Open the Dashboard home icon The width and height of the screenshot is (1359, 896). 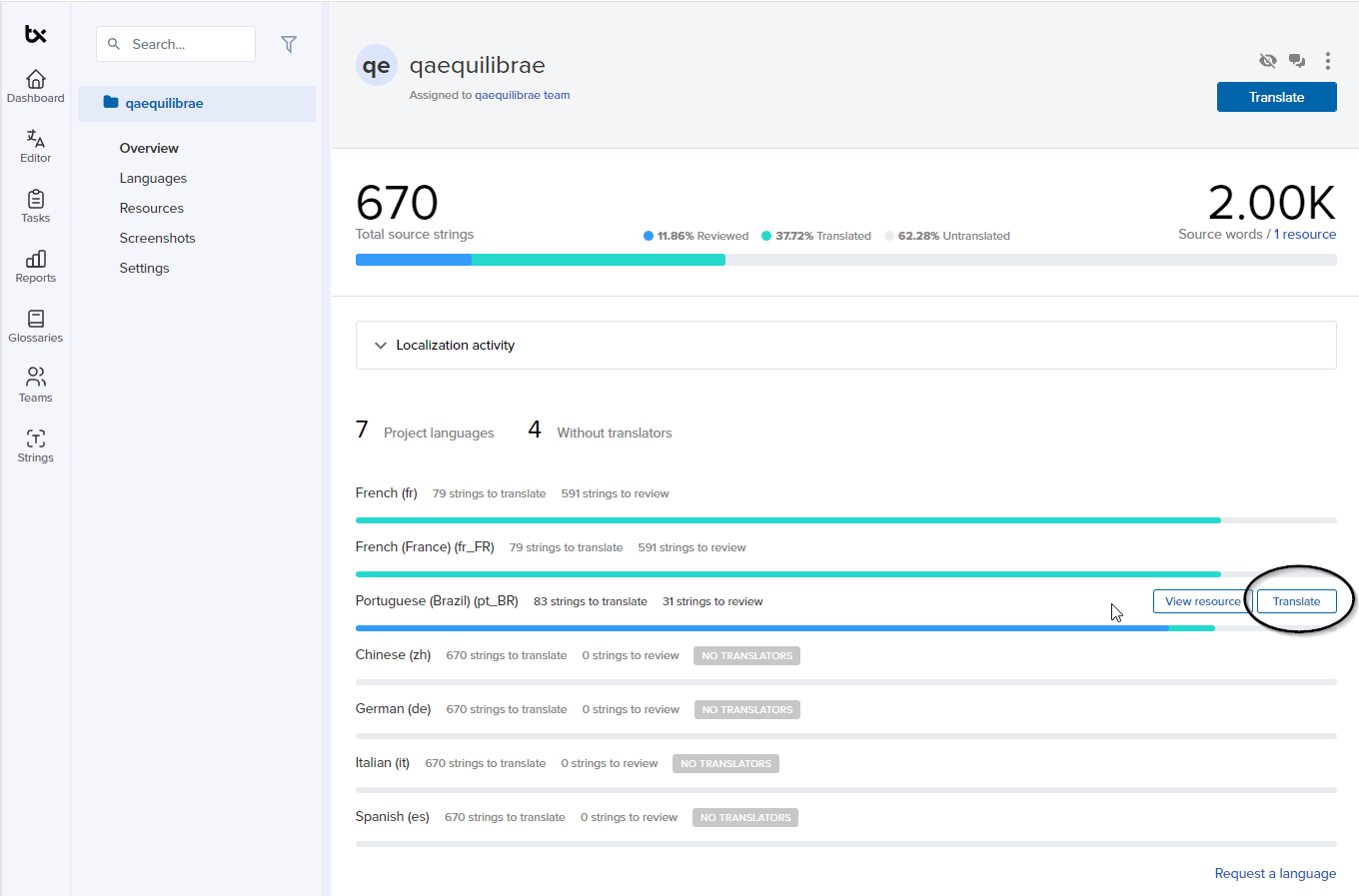point(36,80)
